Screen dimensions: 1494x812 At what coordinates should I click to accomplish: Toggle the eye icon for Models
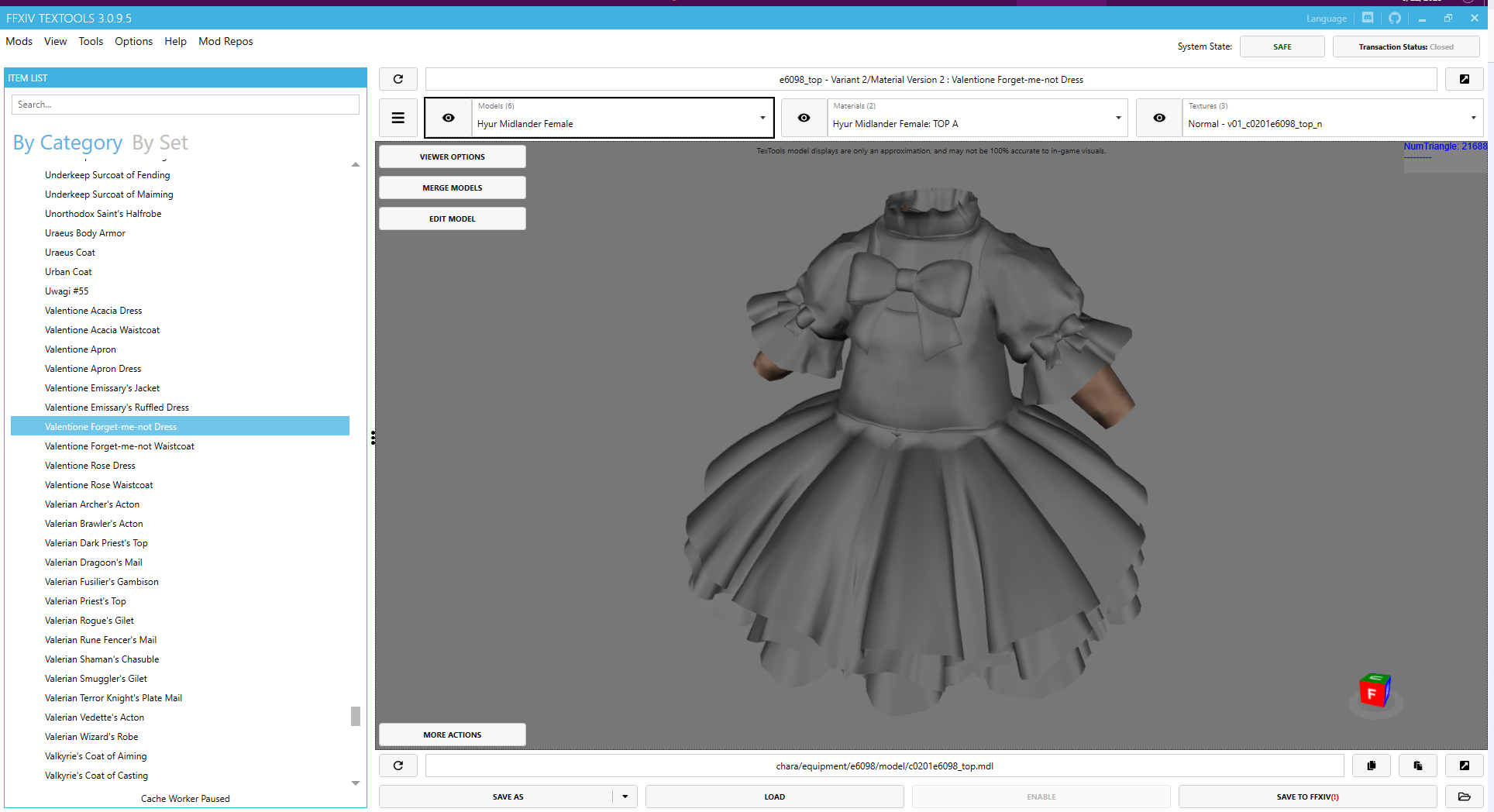[x=449, y=118]
